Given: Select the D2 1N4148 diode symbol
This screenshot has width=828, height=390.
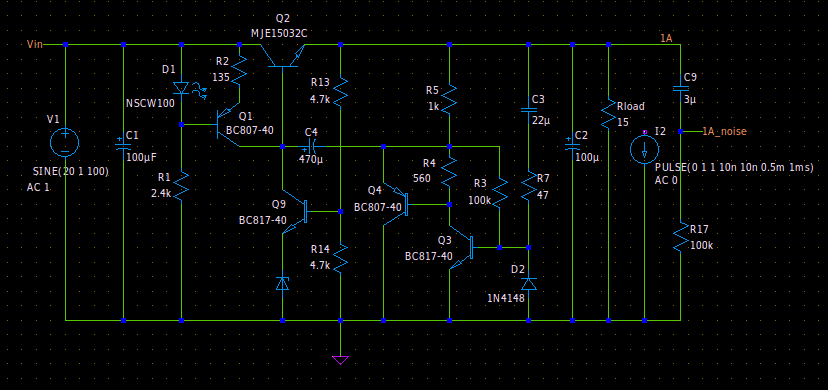Looking at the screenshot, I should pos(528,284).
